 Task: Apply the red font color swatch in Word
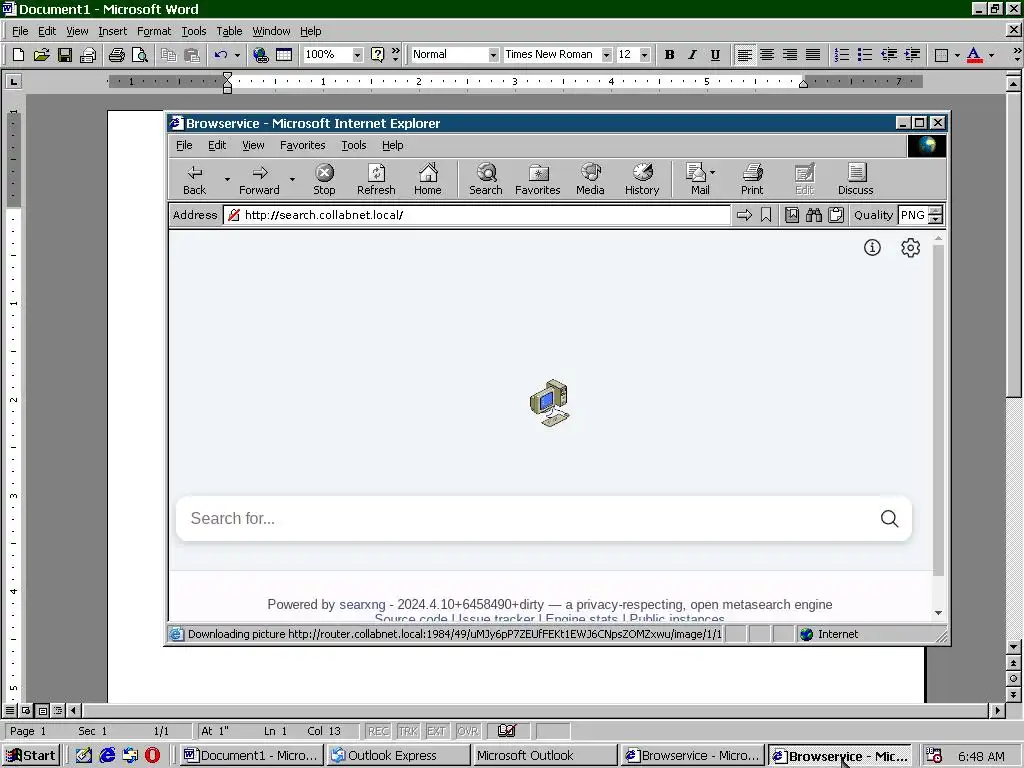(974, 55)
